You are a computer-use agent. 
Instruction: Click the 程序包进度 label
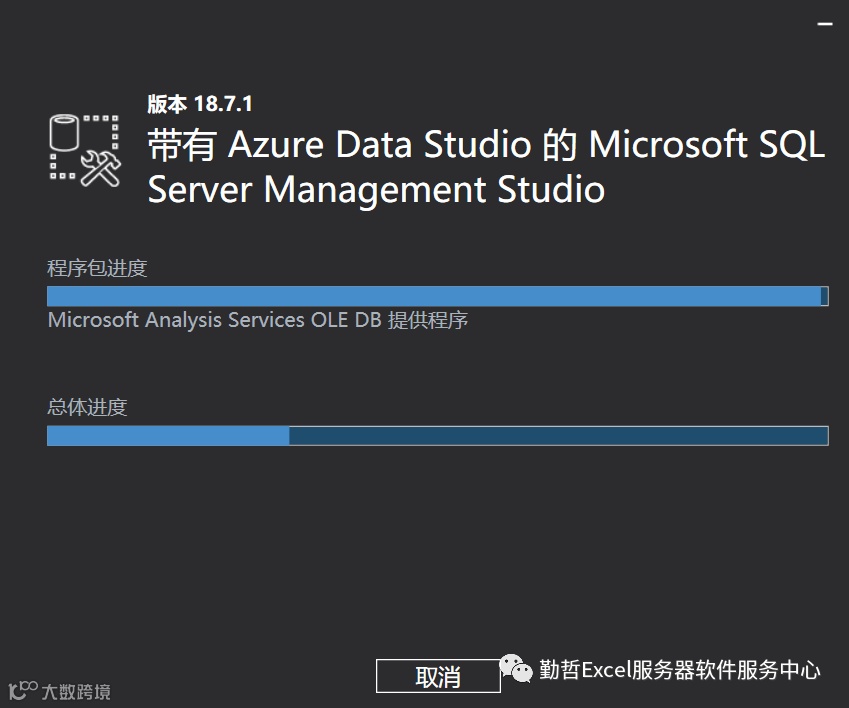tap(97, 268)
